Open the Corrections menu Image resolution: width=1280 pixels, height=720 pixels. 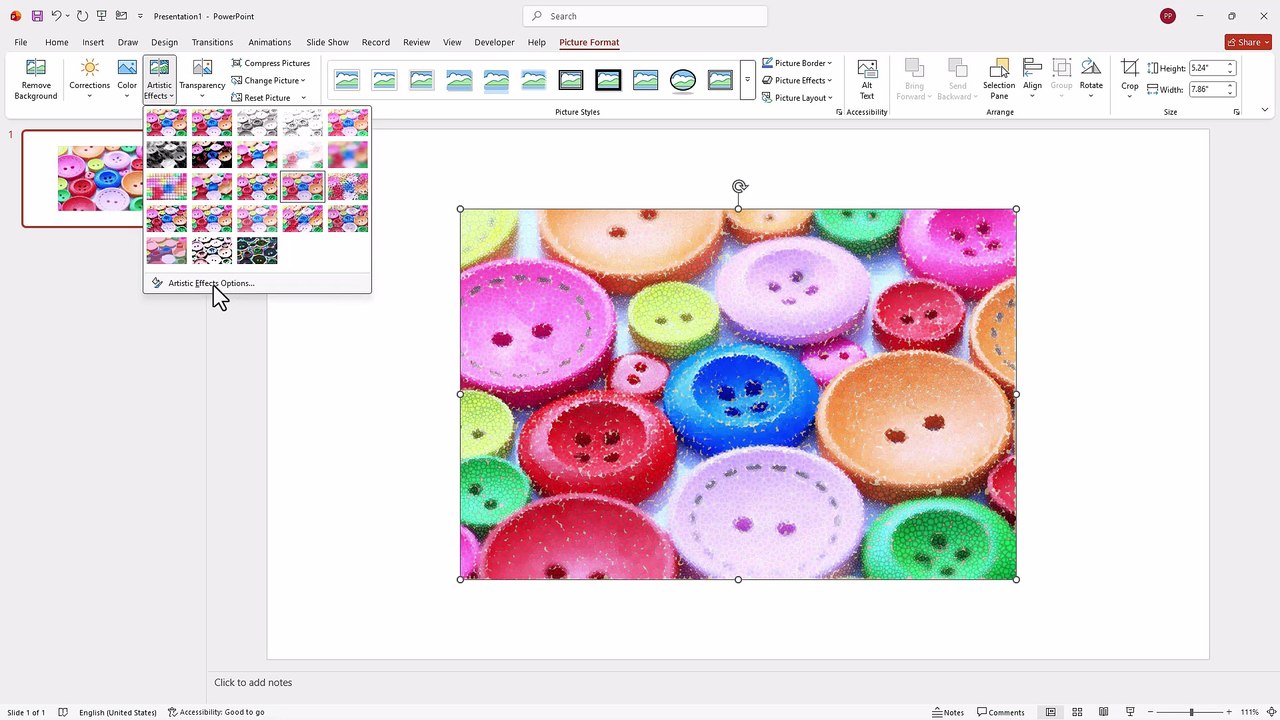[x=89, y=79]
